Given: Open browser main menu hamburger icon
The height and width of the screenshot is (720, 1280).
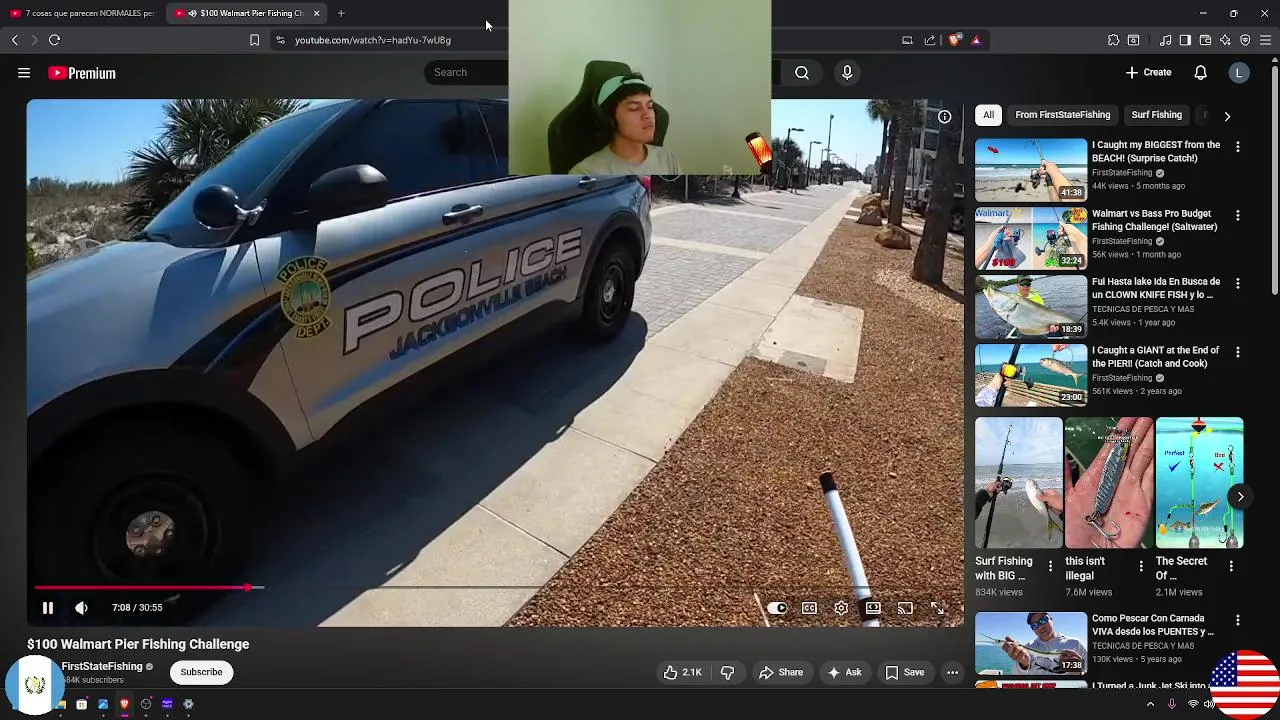Looking at the screenshot, I should [x=1265, y=40].
